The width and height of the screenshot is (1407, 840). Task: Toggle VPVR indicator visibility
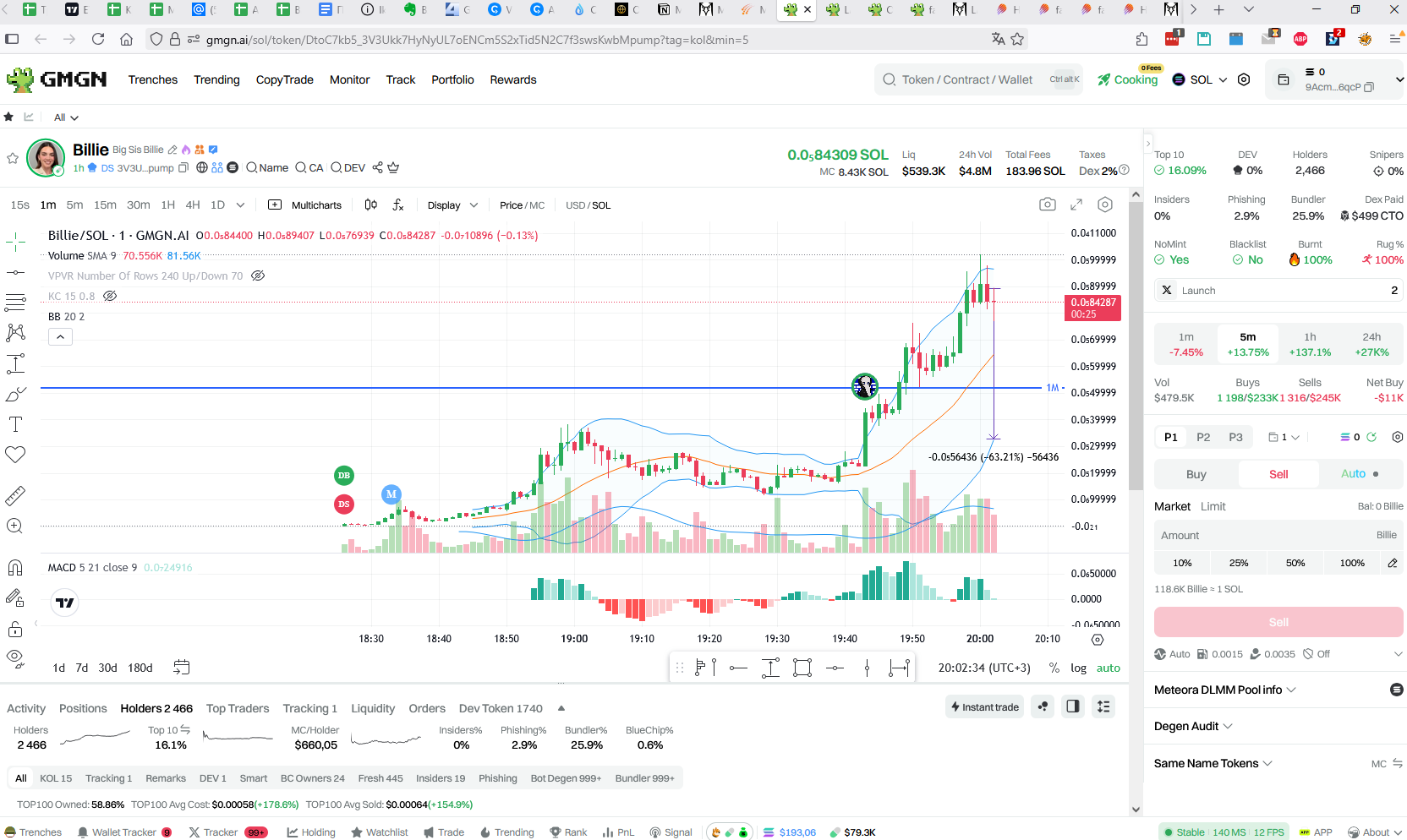[259, 275]
